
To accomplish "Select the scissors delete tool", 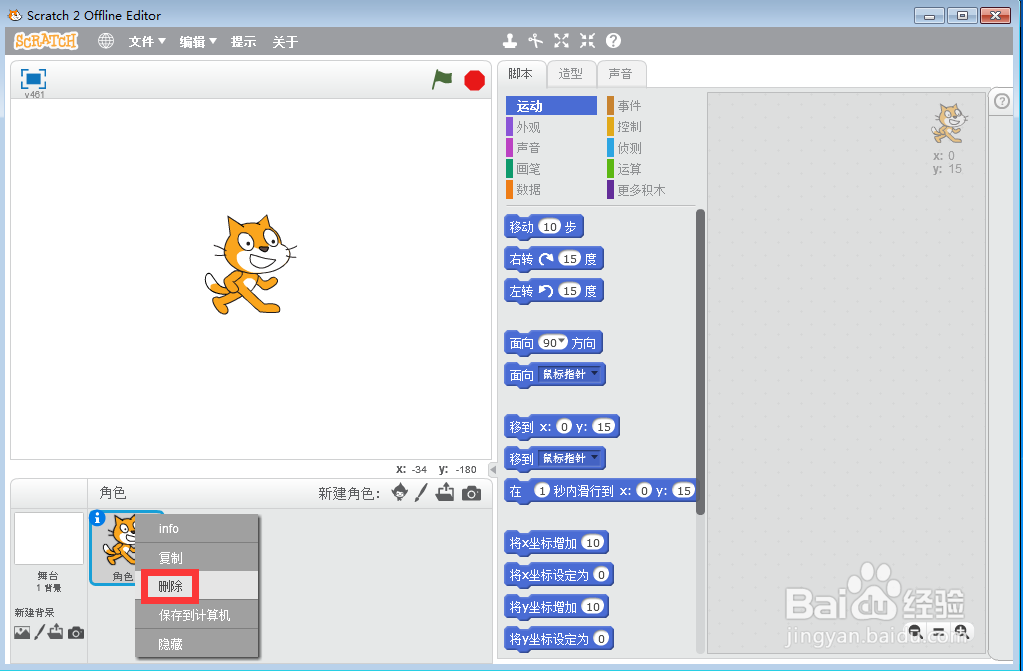I will [x=535, y=41].
